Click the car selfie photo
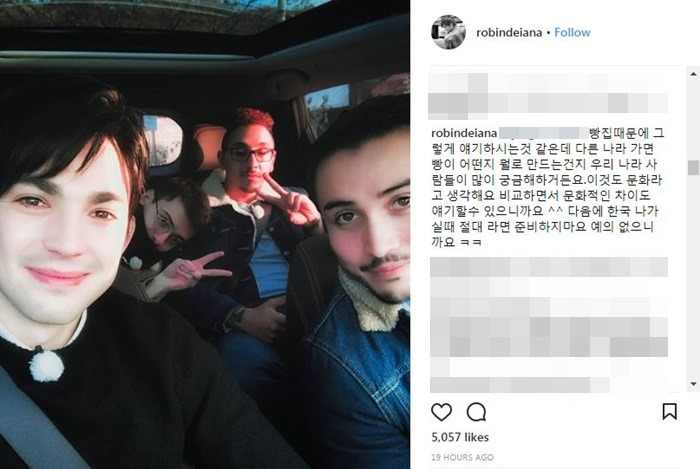This screenshot has width=700, height=469. 205,234
